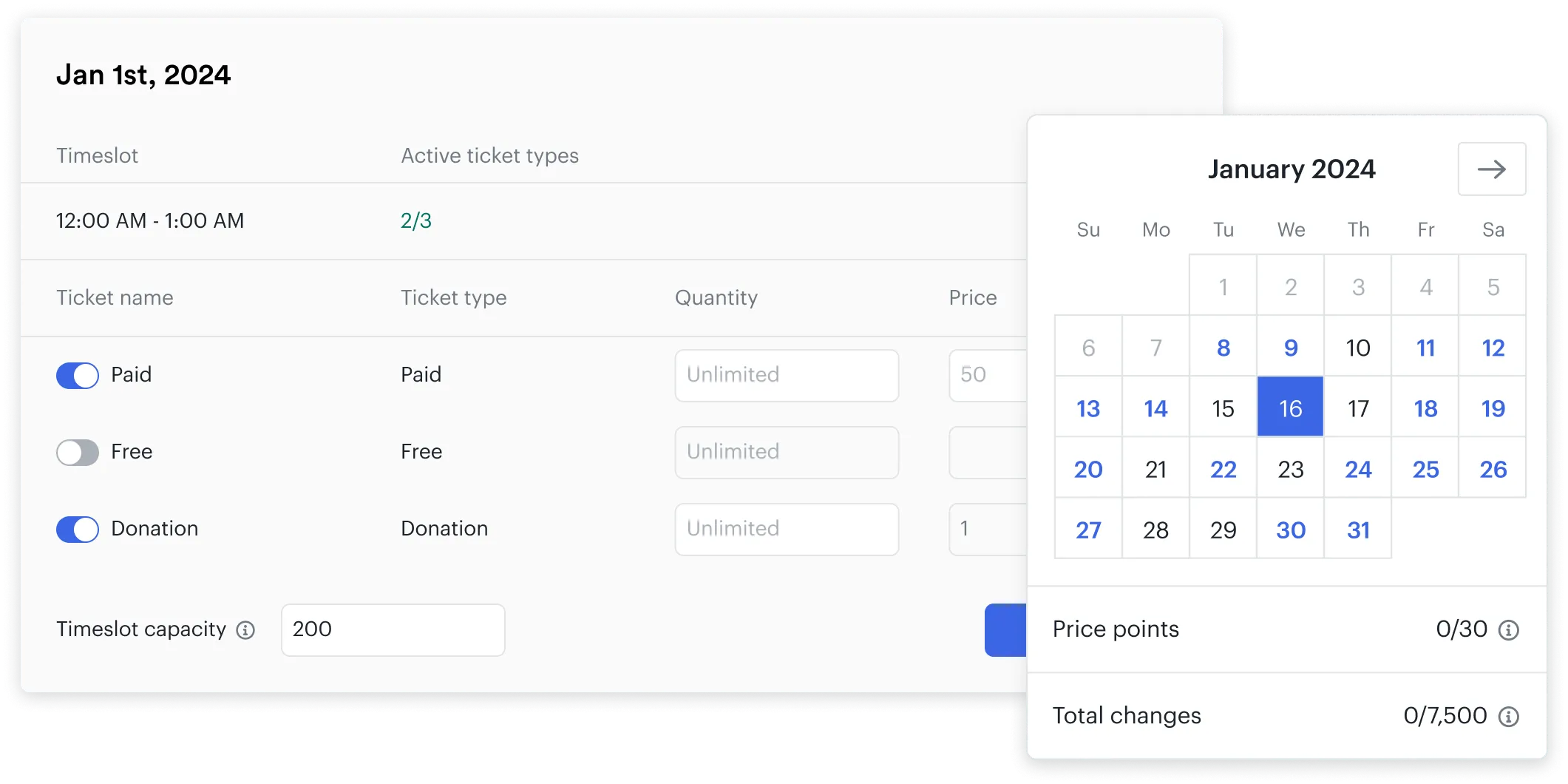Click the Free ticket Unlimited quantity field

pos(786,452)
